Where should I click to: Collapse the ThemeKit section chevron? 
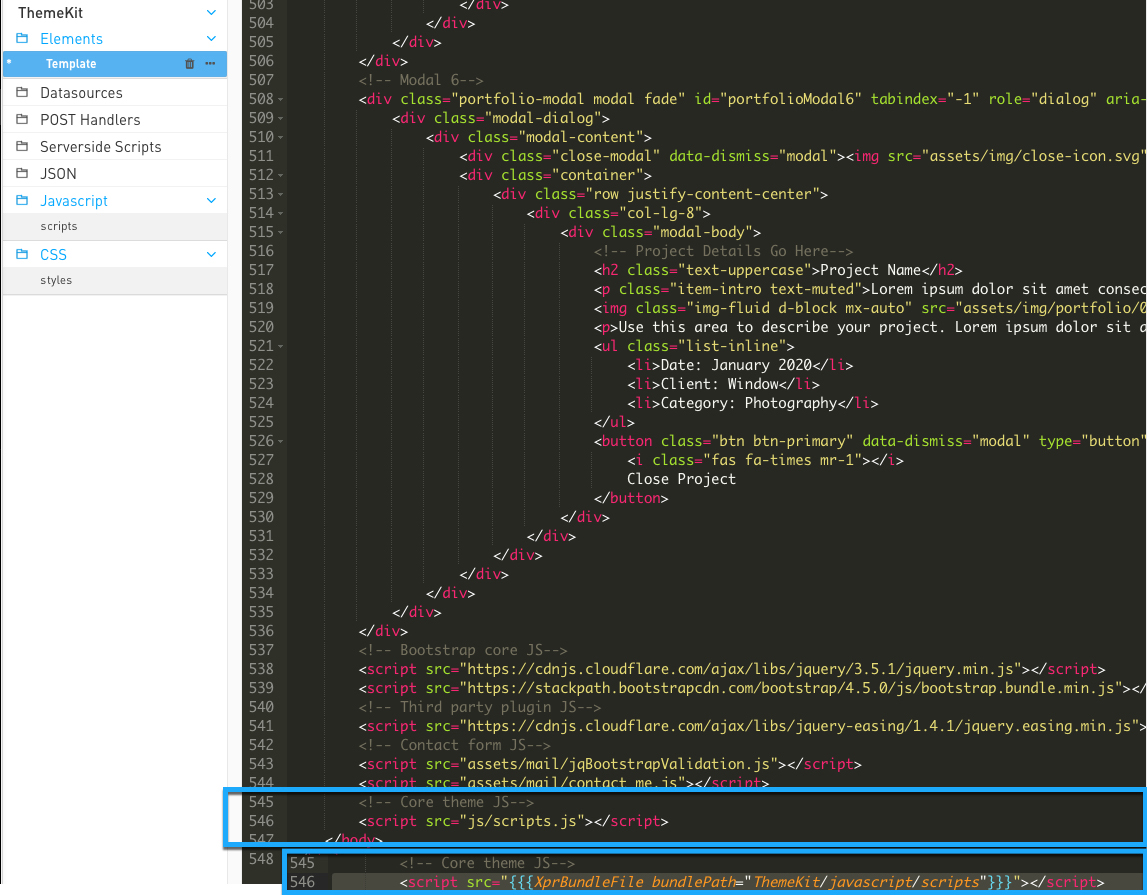pos(211,12)
